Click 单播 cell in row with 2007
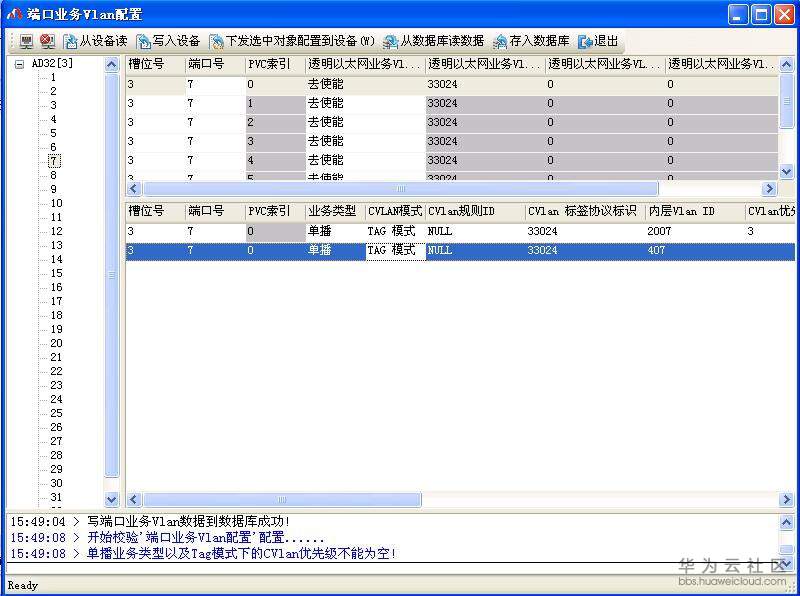The height and width of the screenshot is (596, 800). (335, 231)
